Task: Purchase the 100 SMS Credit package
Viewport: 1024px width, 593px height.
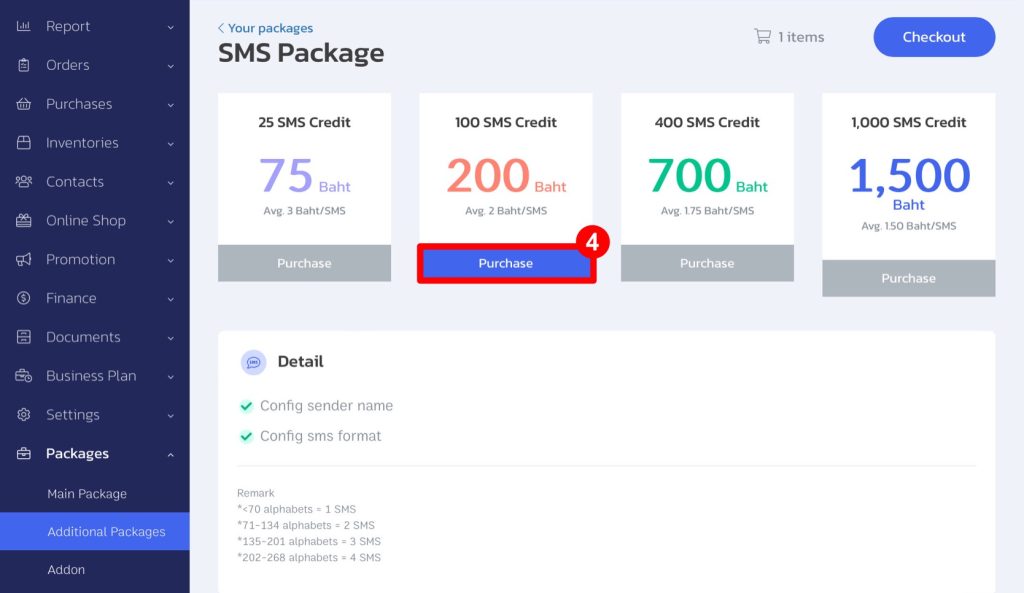Action: coord(506,263)
